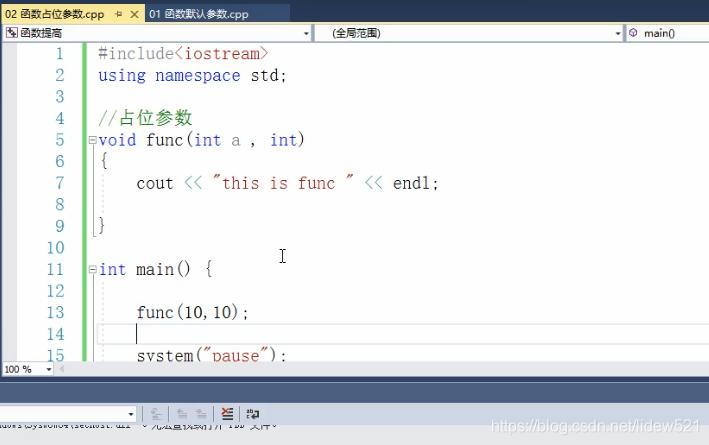Click 'main()' on line 11
Viewport: 709px width, 445px height.
pos(163,270)
